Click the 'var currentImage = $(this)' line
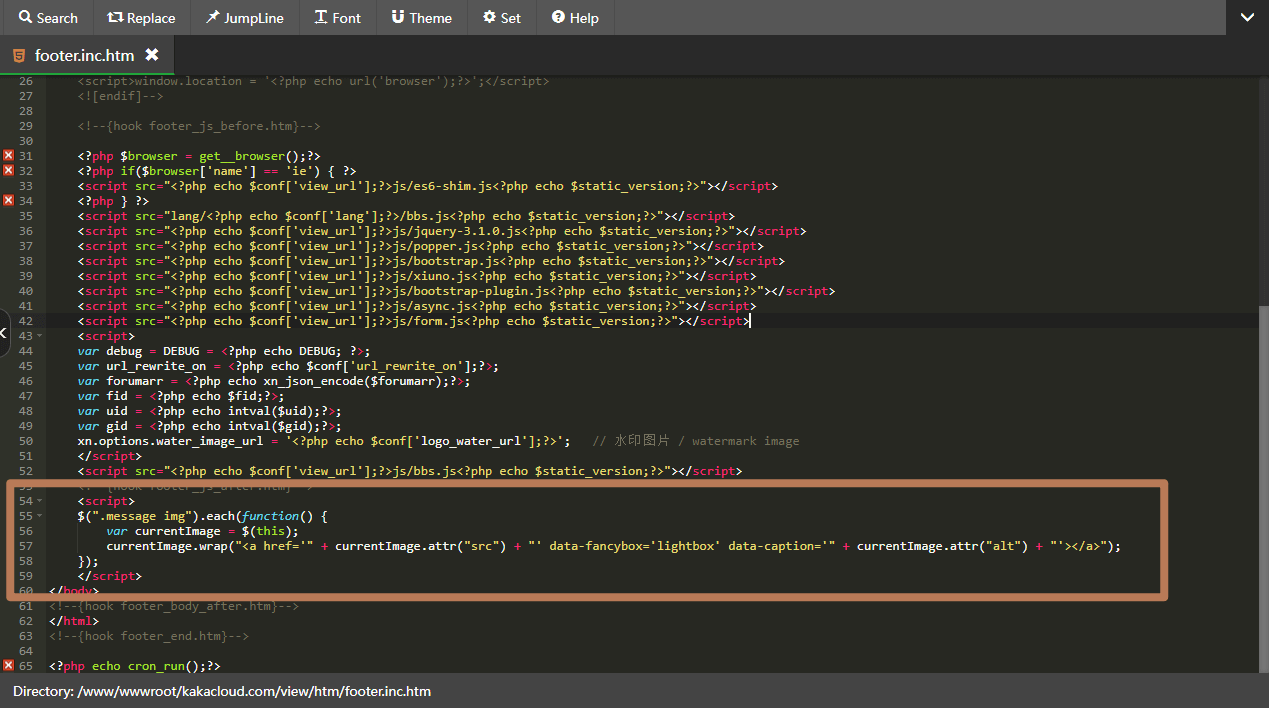 click(202, 531)
